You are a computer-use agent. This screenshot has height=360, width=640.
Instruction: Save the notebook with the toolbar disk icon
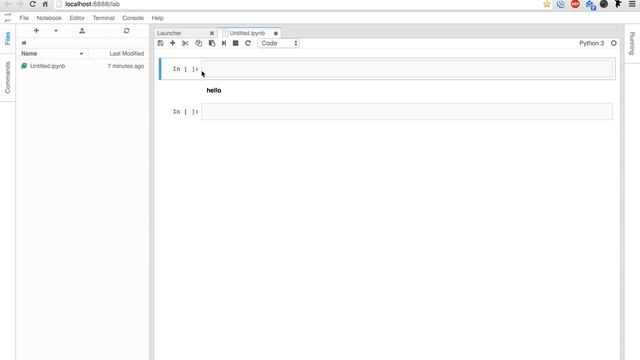tap(160, 43)
